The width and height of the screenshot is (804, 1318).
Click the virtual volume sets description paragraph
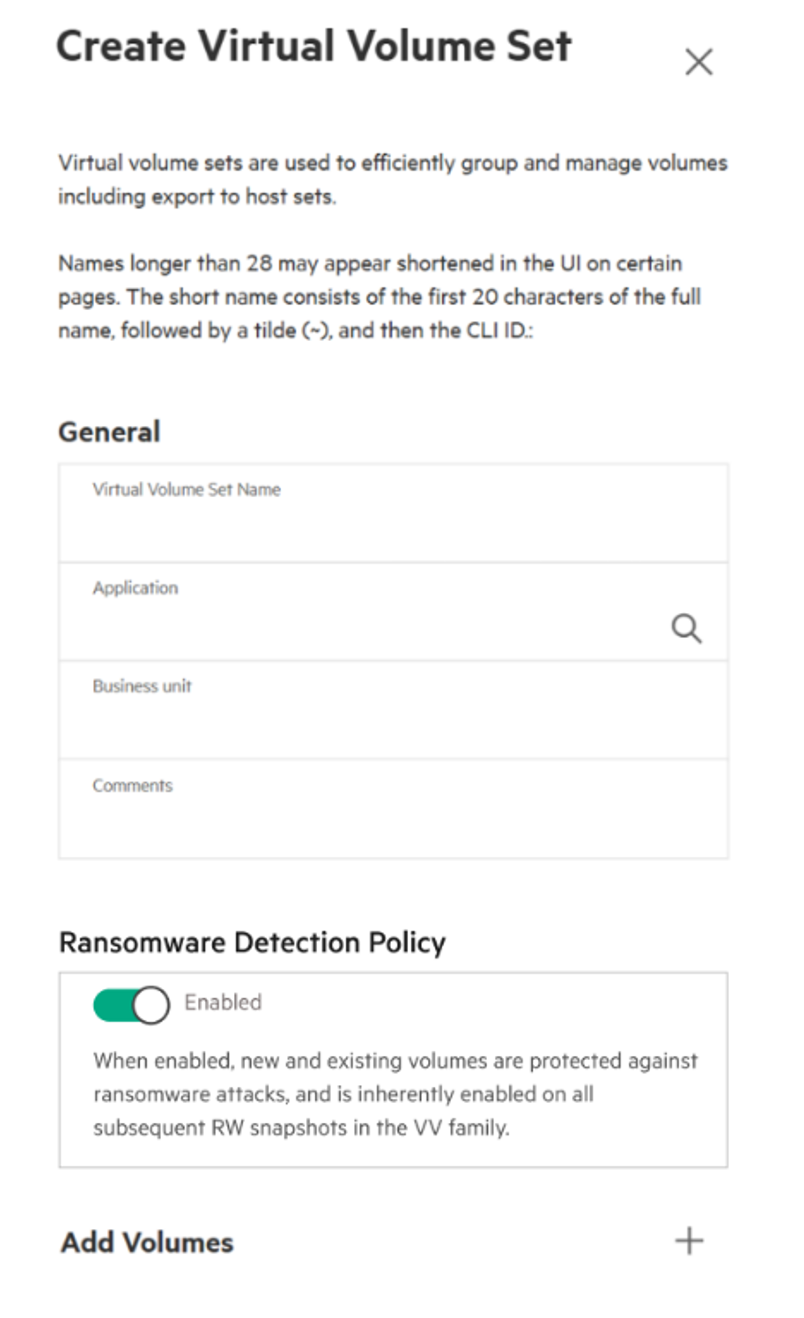393,179
